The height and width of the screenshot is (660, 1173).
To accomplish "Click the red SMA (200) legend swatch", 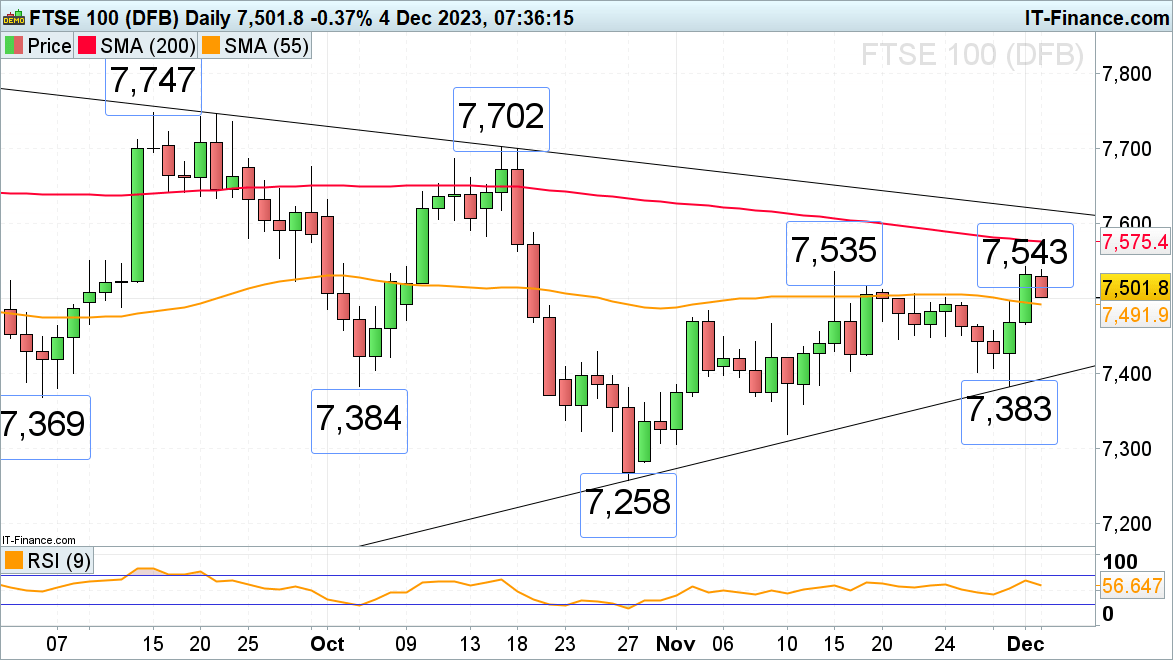I will (88, 46).
